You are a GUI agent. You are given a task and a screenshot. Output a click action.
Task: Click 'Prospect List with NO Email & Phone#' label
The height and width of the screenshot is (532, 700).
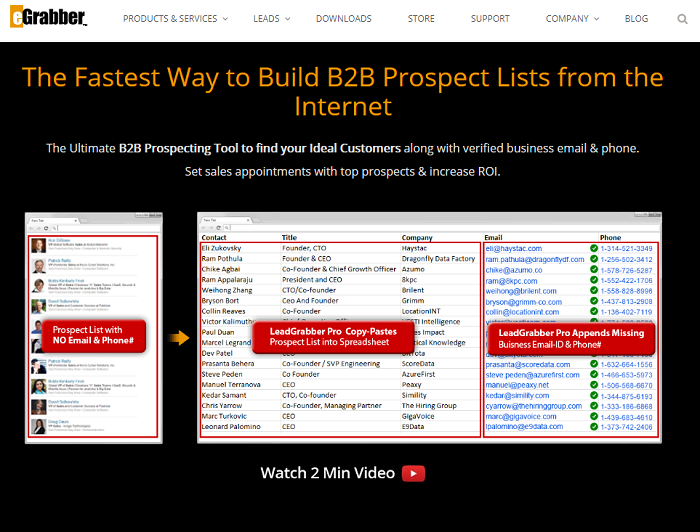pyautogui.click(x=93, y=335)
